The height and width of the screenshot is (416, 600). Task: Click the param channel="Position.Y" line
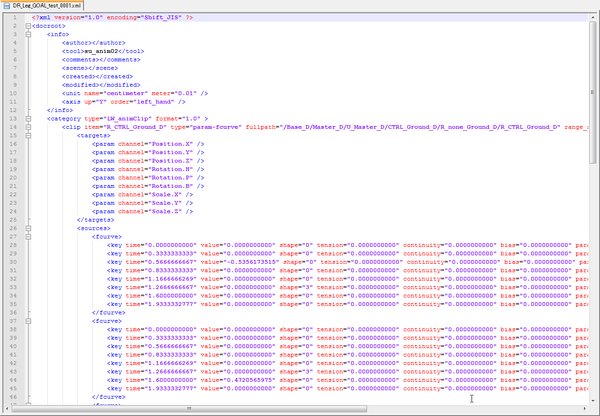click(x=148, y=152)
